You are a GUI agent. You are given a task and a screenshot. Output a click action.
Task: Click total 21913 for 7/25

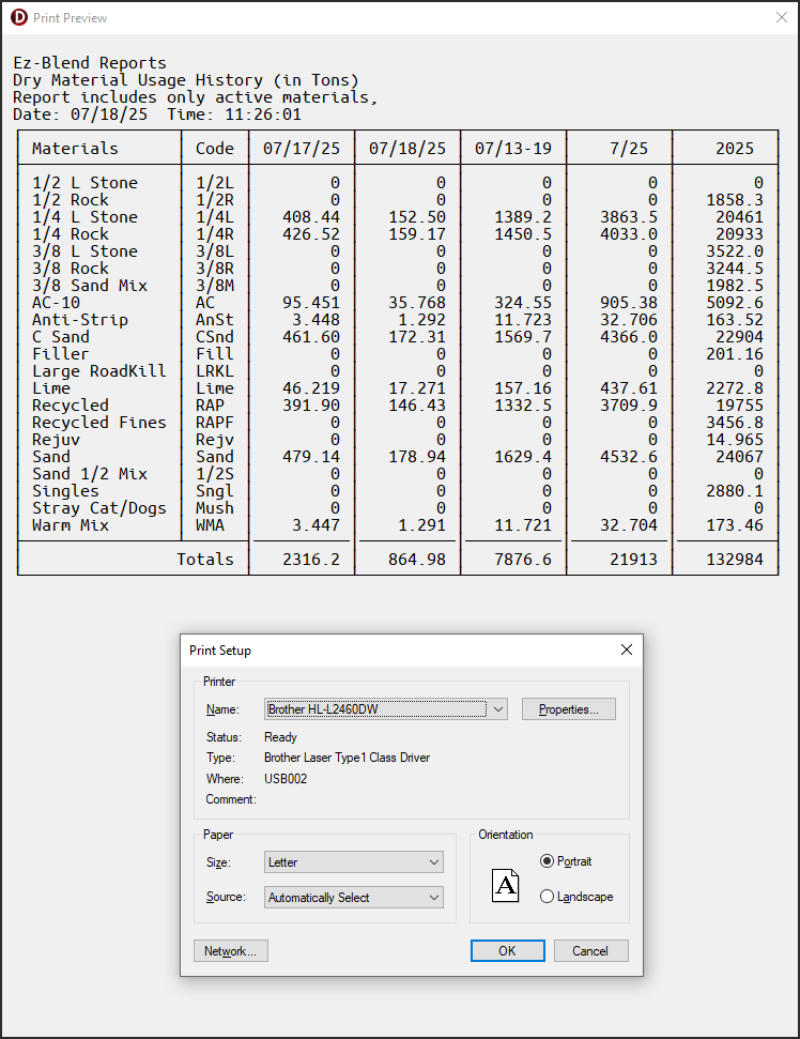(x=634, y=559)
